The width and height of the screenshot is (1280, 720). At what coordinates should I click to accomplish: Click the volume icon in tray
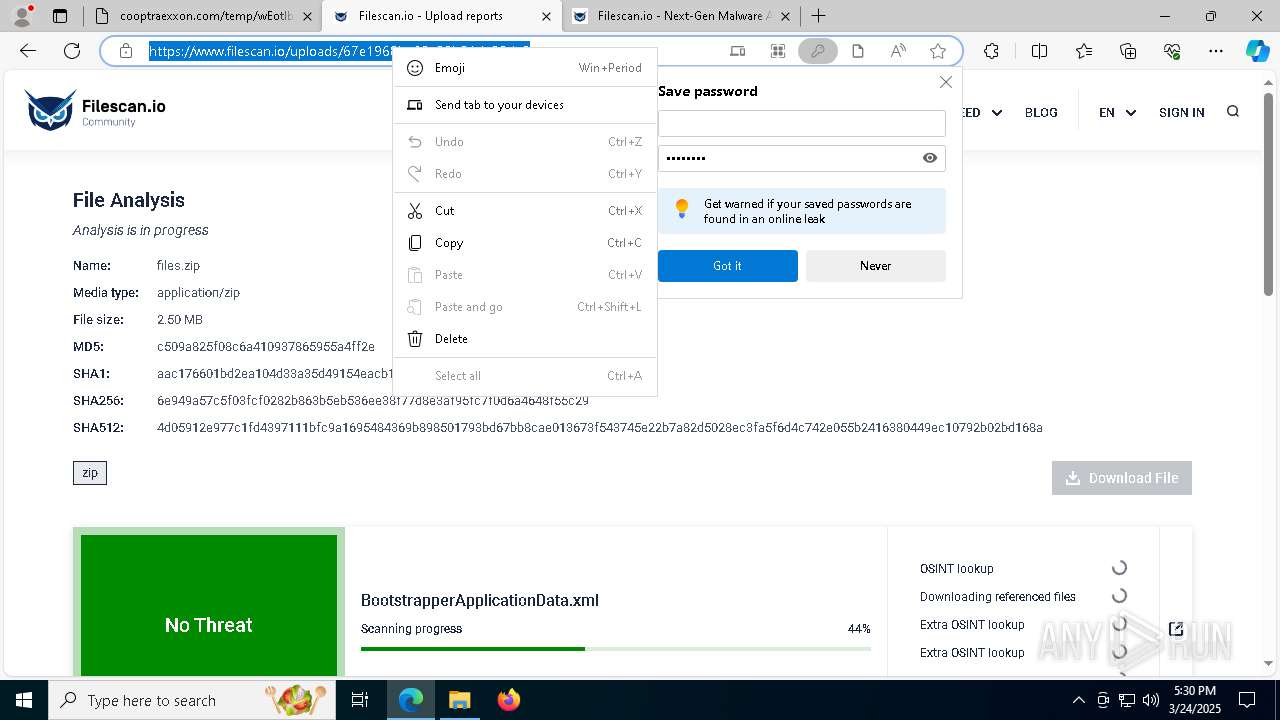coord(1150,700)
